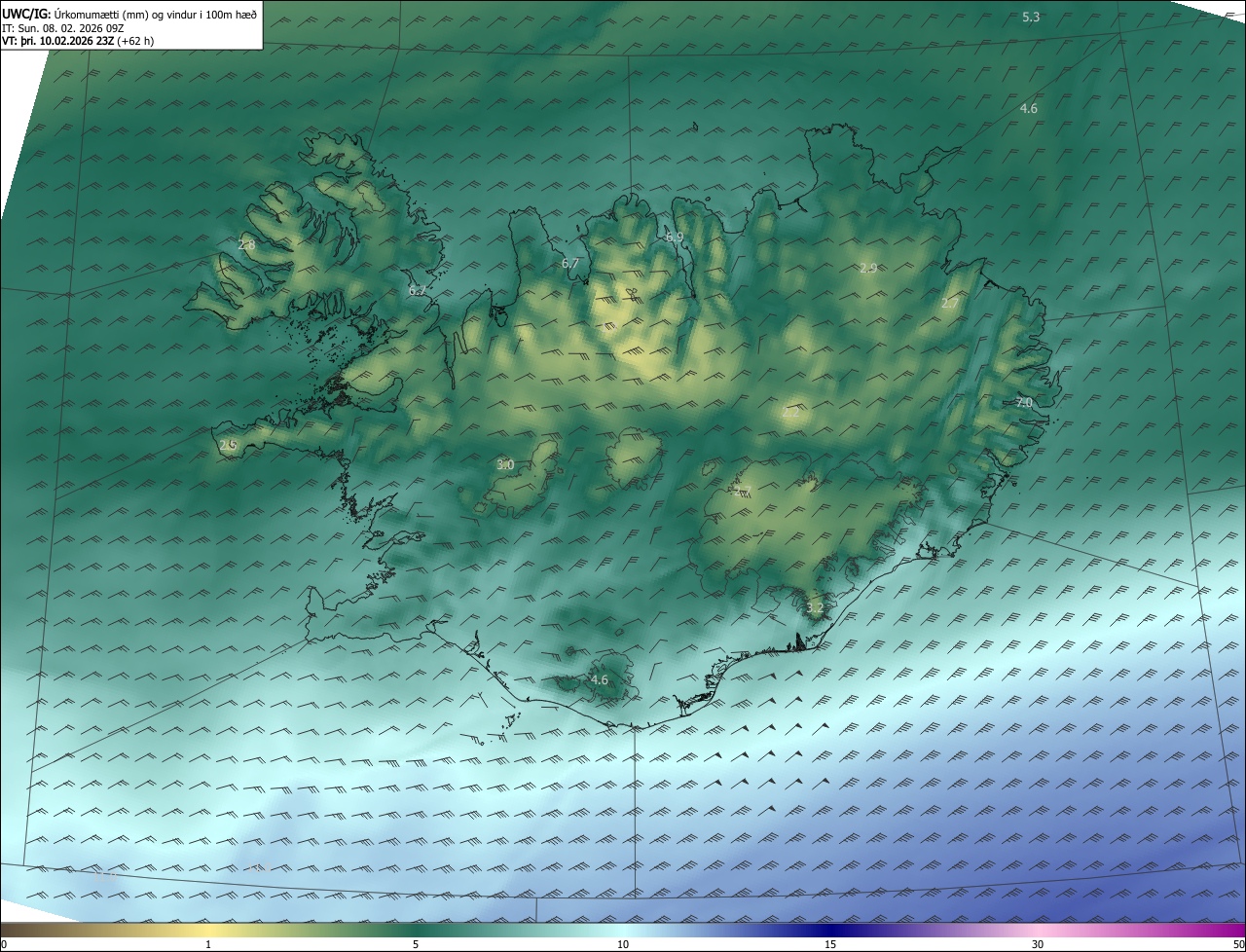This screenshot has height=952, width=1246.
Task: Click the "30" tick on the color scale
Action: (x=1038, y=944)
